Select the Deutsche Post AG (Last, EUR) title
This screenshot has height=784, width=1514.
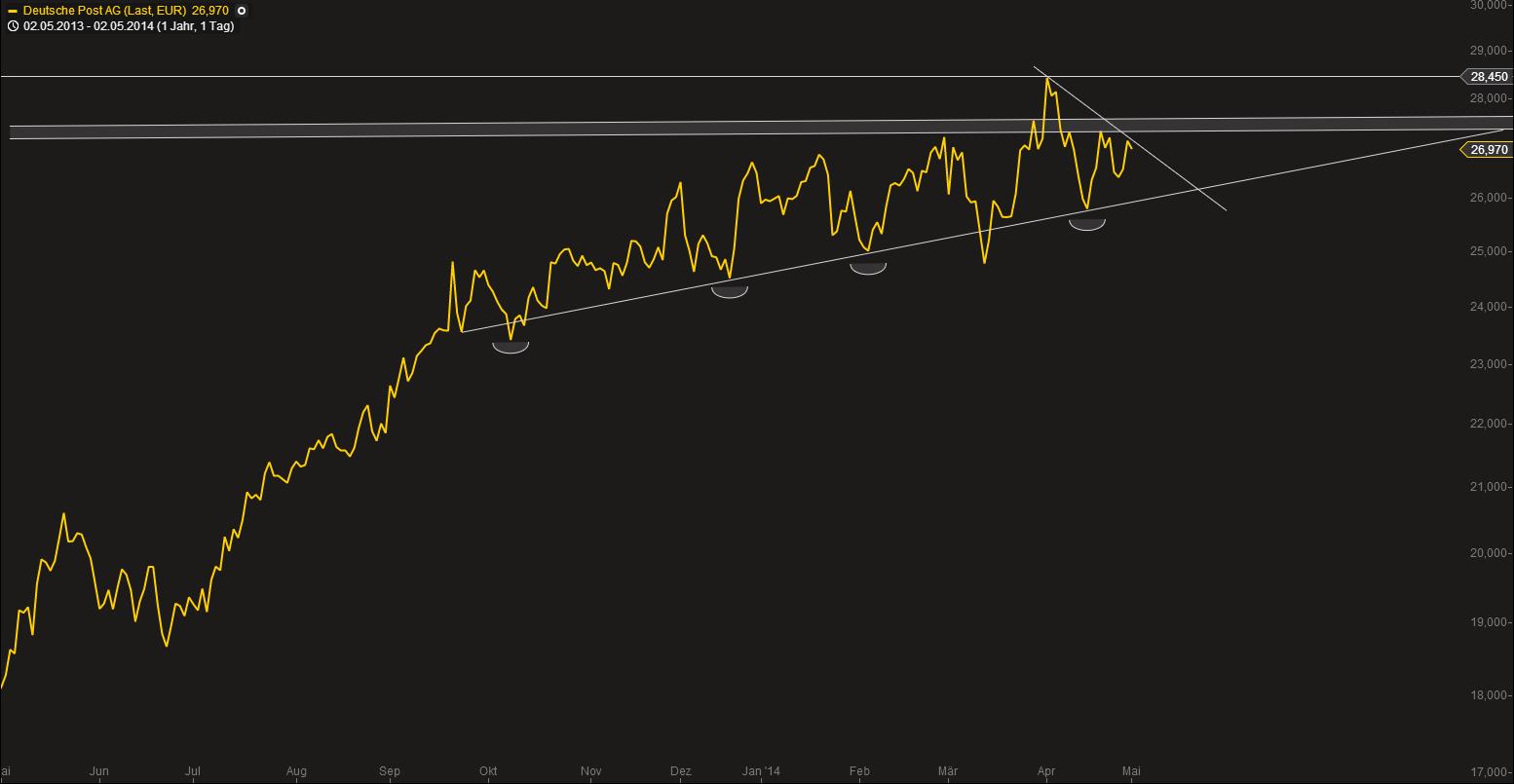click(104, 11)
